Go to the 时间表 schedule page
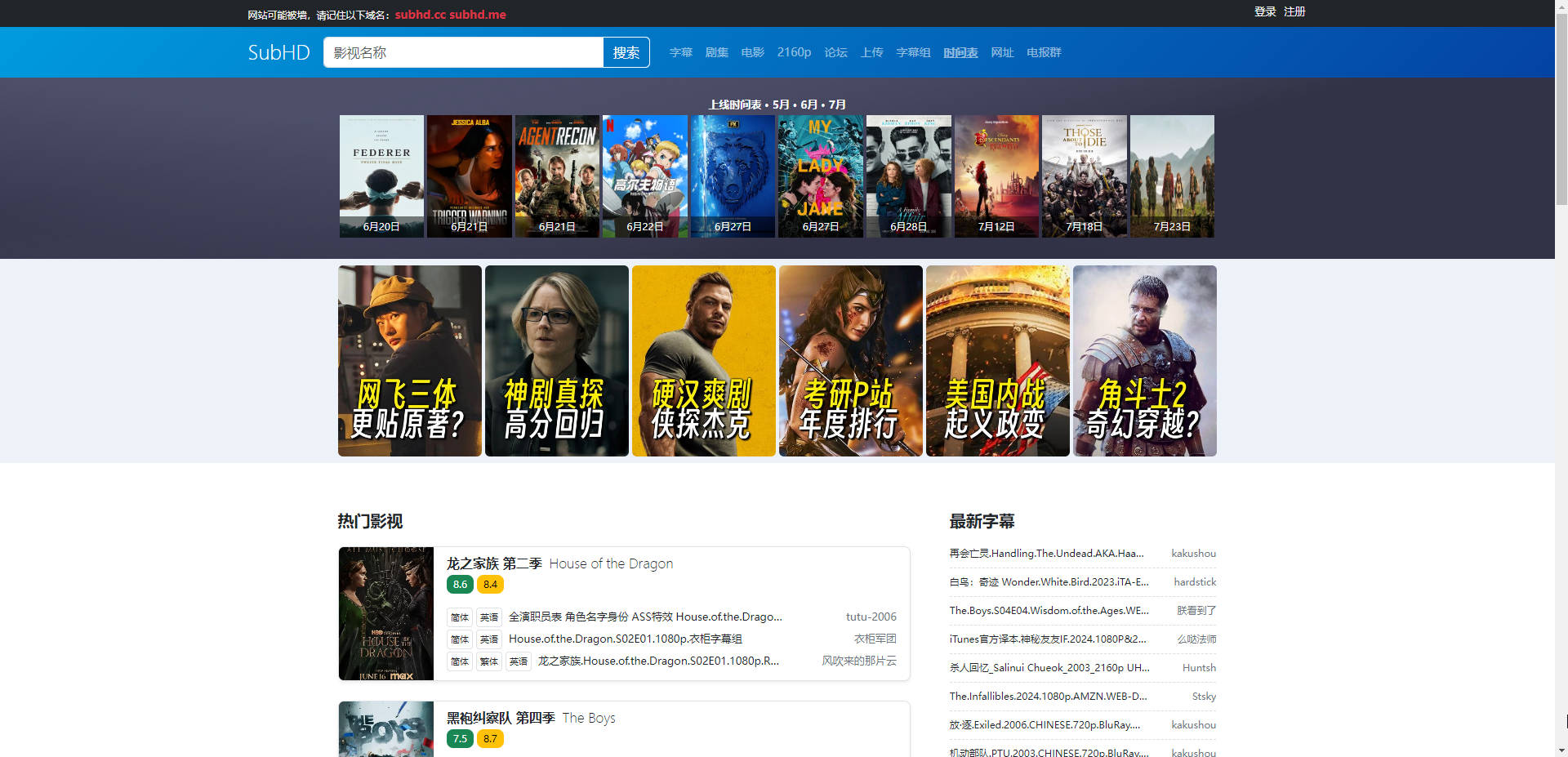The width and height of the screenshot is (1568, 757). point(960,52)
